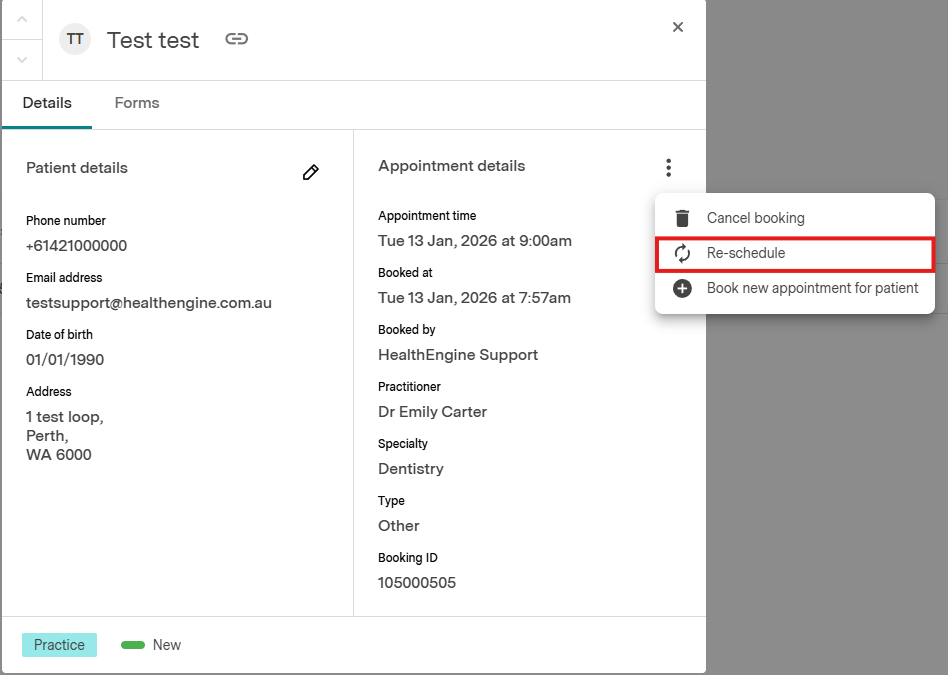Choose Cancel booking from the menu
948x675 pixels.
(x=755, y=218)
